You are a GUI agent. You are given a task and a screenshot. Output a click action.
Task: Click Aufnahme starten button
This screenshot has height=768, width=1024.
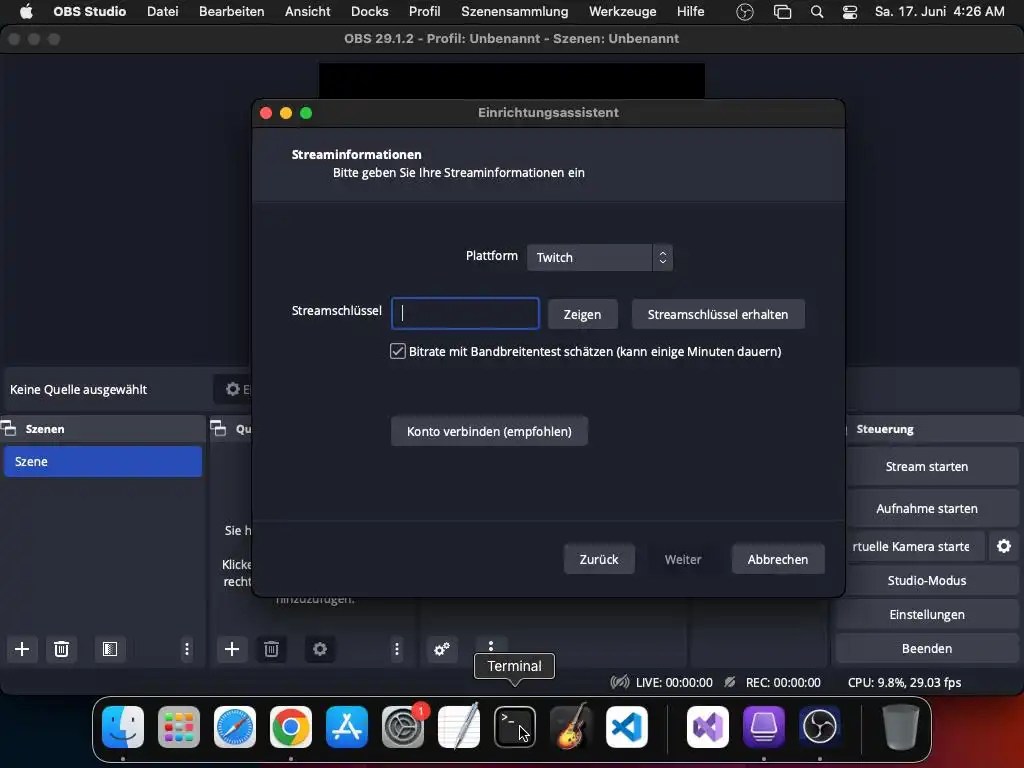pyautogui.click(x=927, y=508)
